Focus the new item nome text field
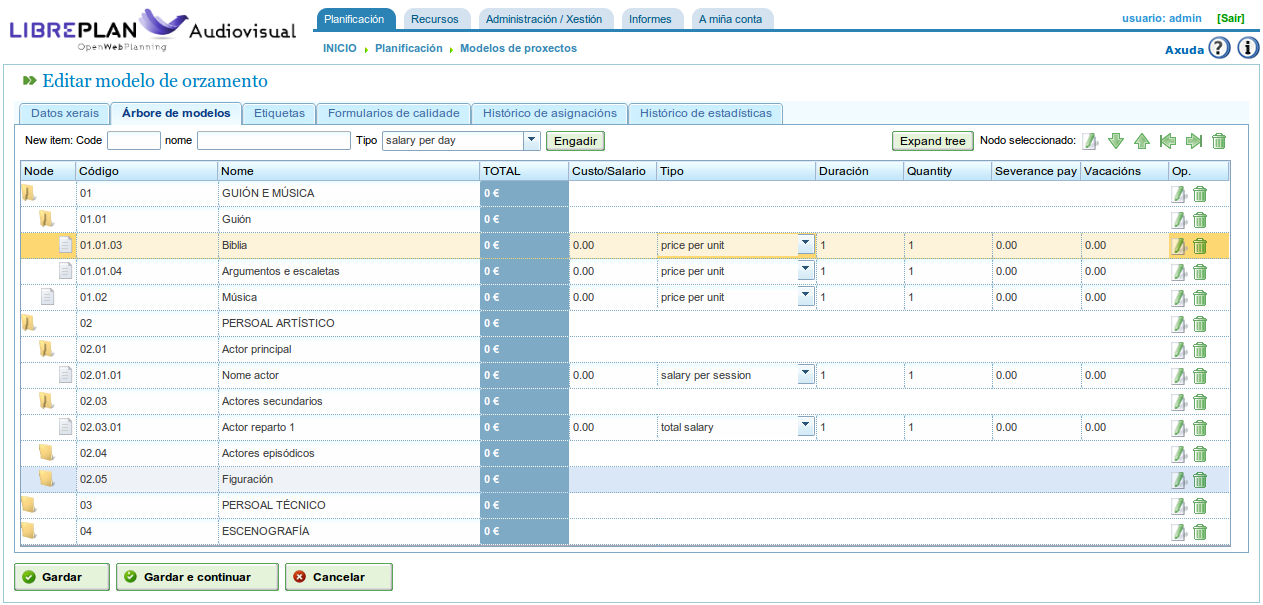Image resolution: width=1263 pixels, height=605 pixels. pos(273,141)
